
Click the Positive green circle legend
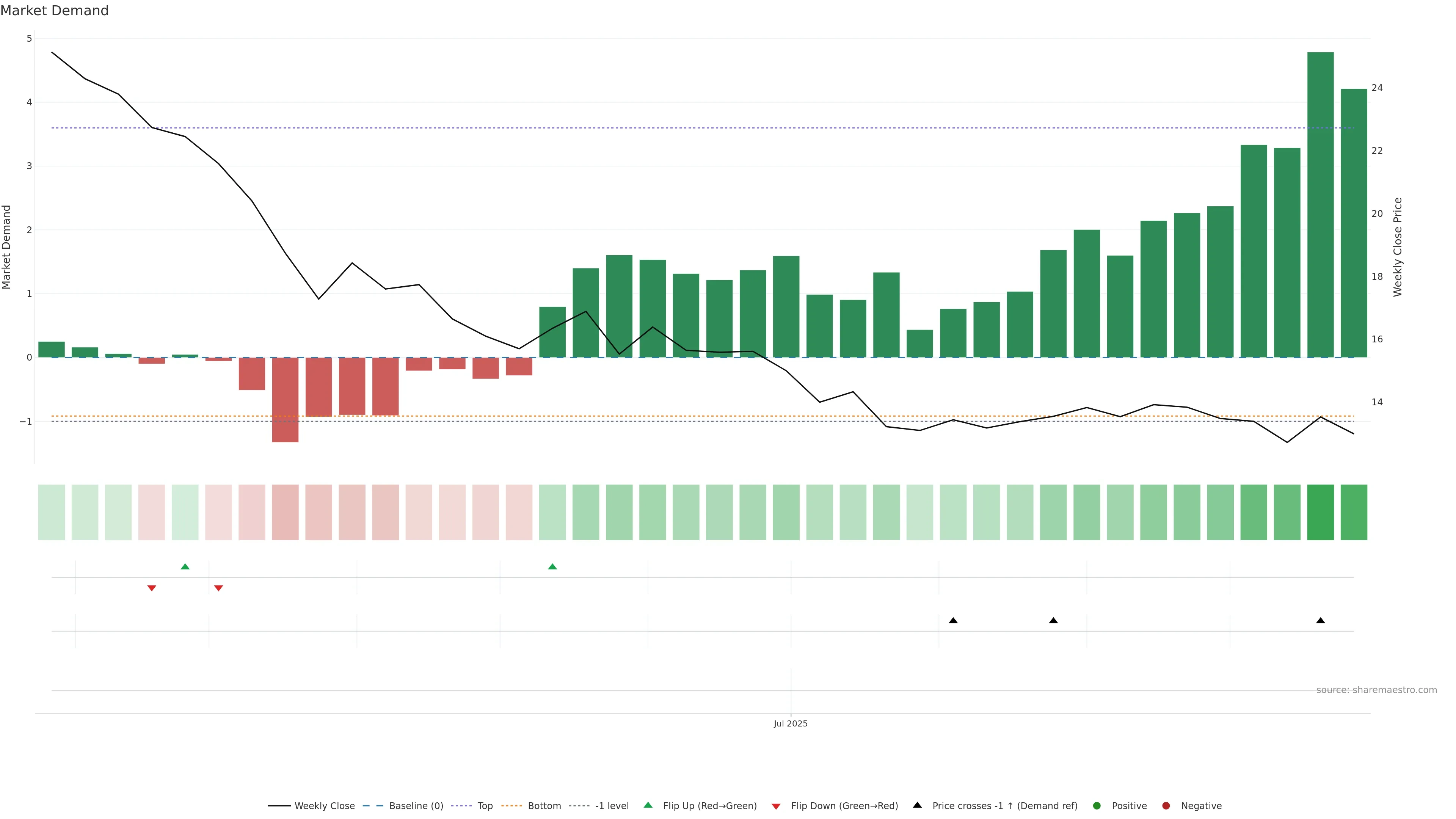pyautogui.click(x=1097, y=806)
